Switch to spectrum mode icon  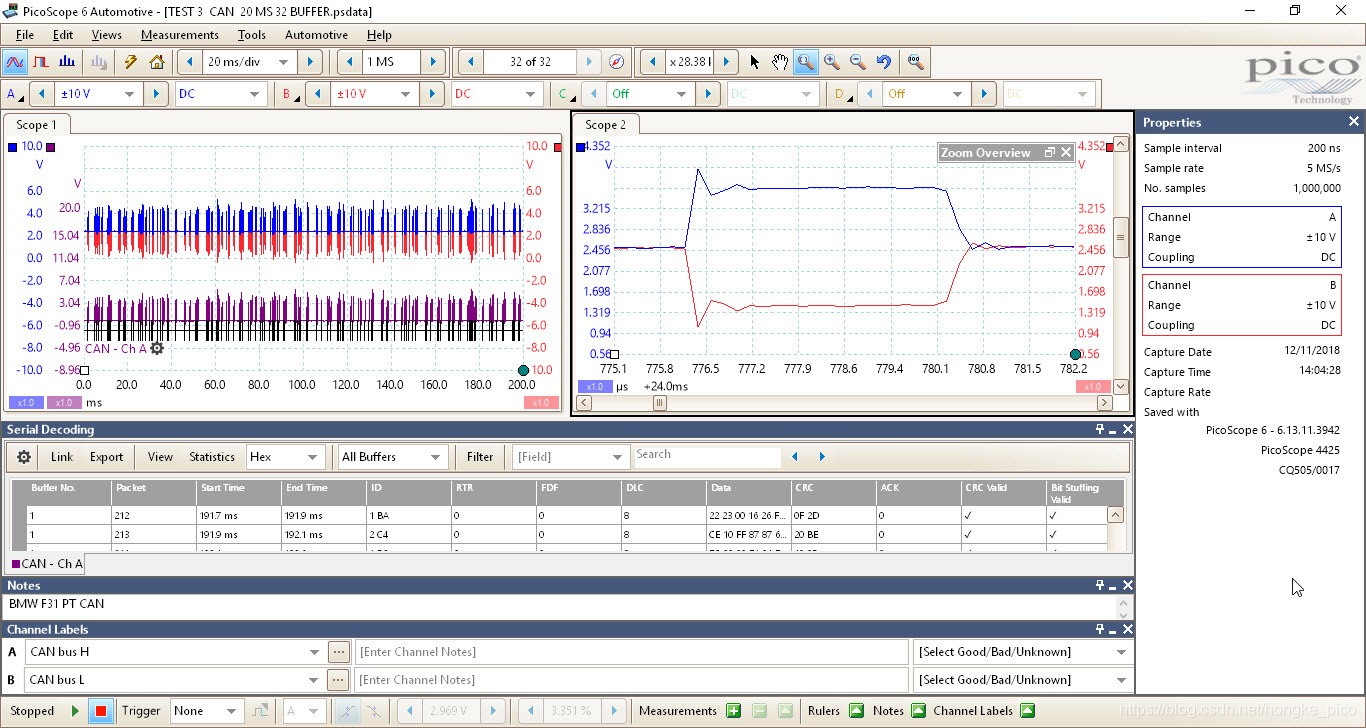[67, 62]
